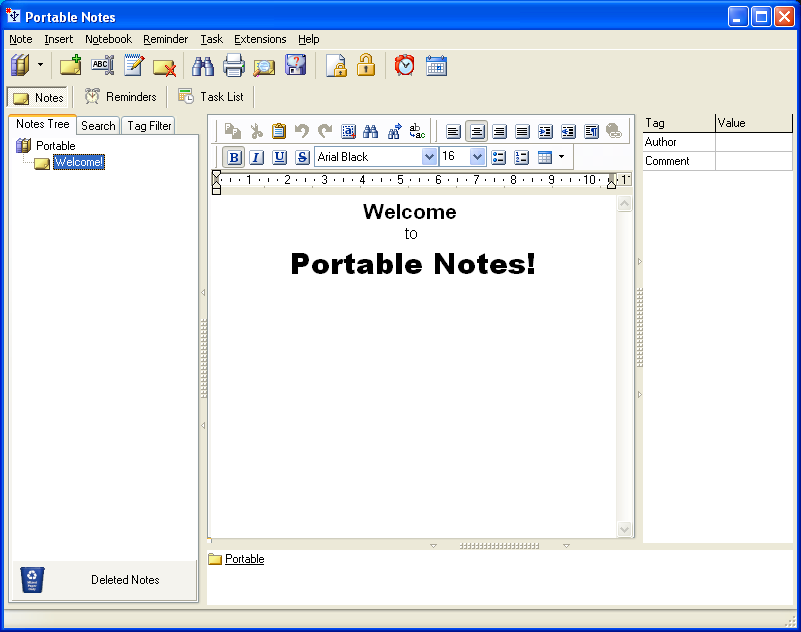Click the find next binoculars-arrow icon
Image resolution: width=801 pixels, height=632 pixels.
point(394,131)
